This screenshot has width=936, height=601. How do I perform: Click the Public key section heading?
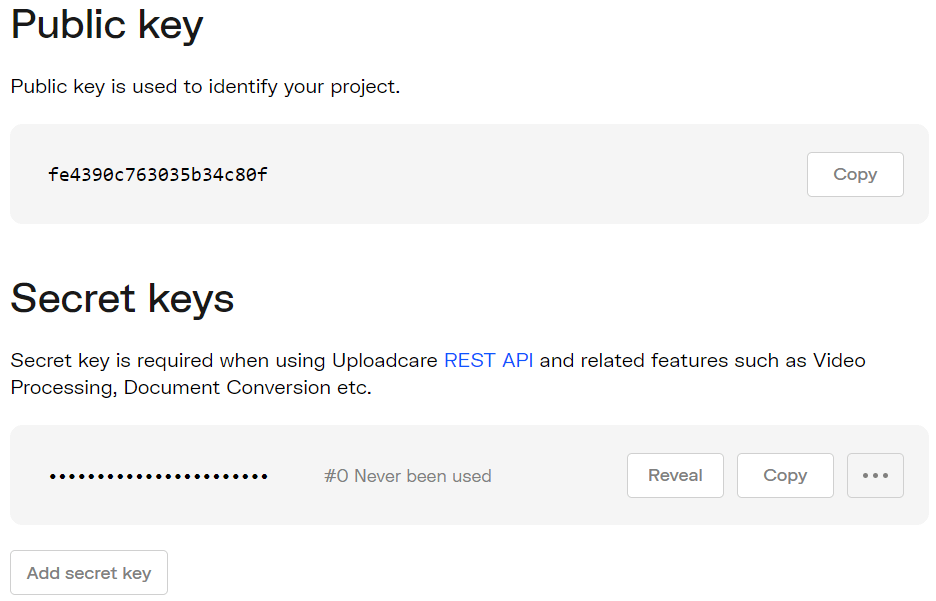click(106, 25)
